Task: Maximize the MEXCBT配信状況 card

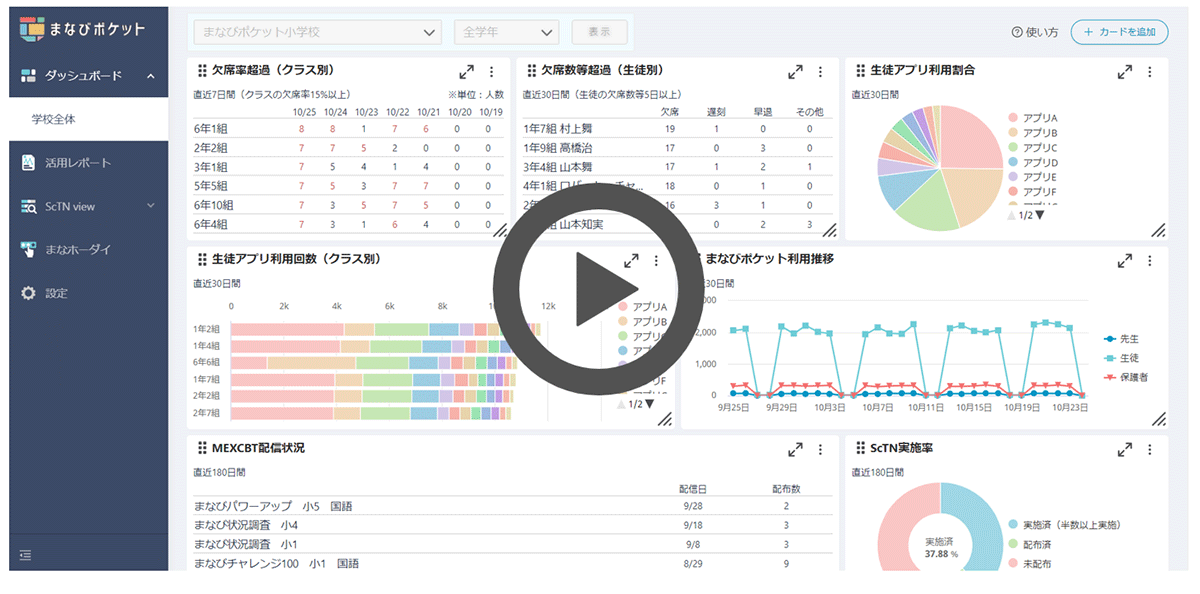Action: [795, 449]
